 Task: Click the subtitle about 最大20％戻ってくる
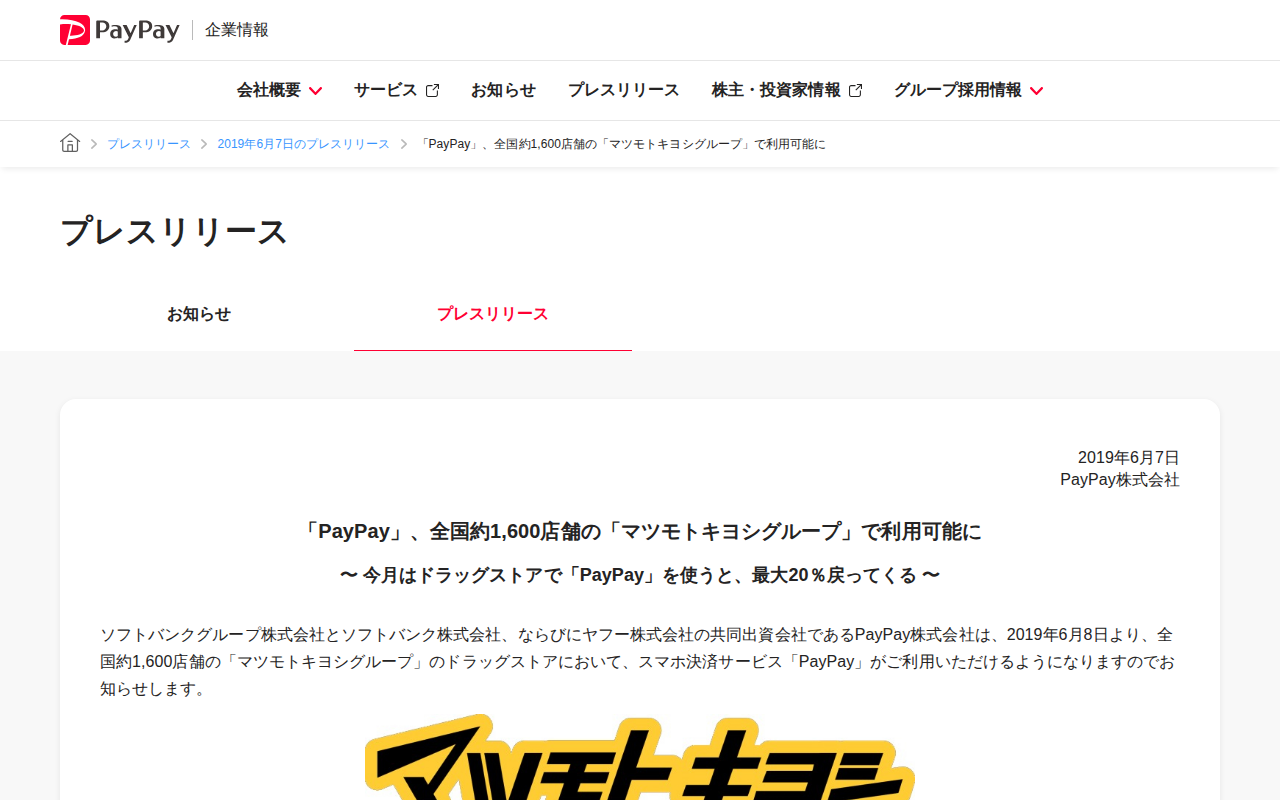[x=640, y=576]
